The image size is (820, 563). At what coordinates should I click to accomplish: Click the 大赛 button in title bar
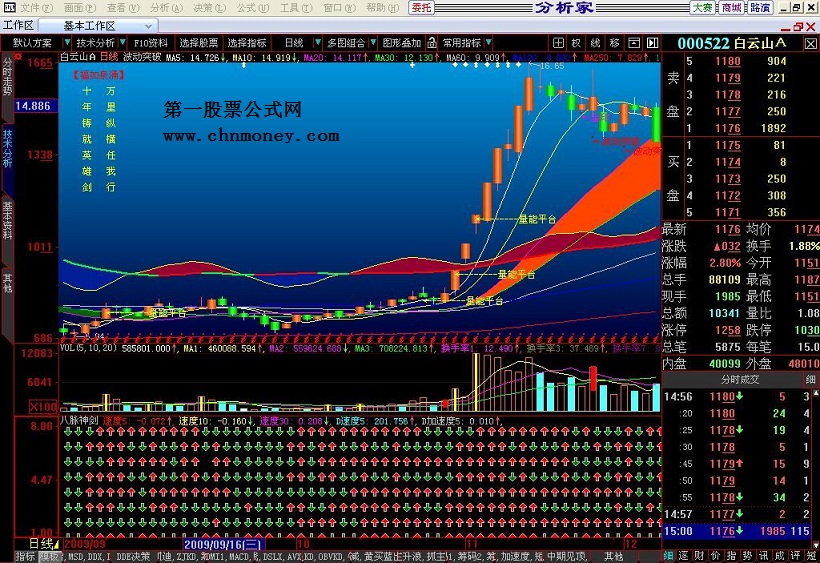click(x=702, y=7)
